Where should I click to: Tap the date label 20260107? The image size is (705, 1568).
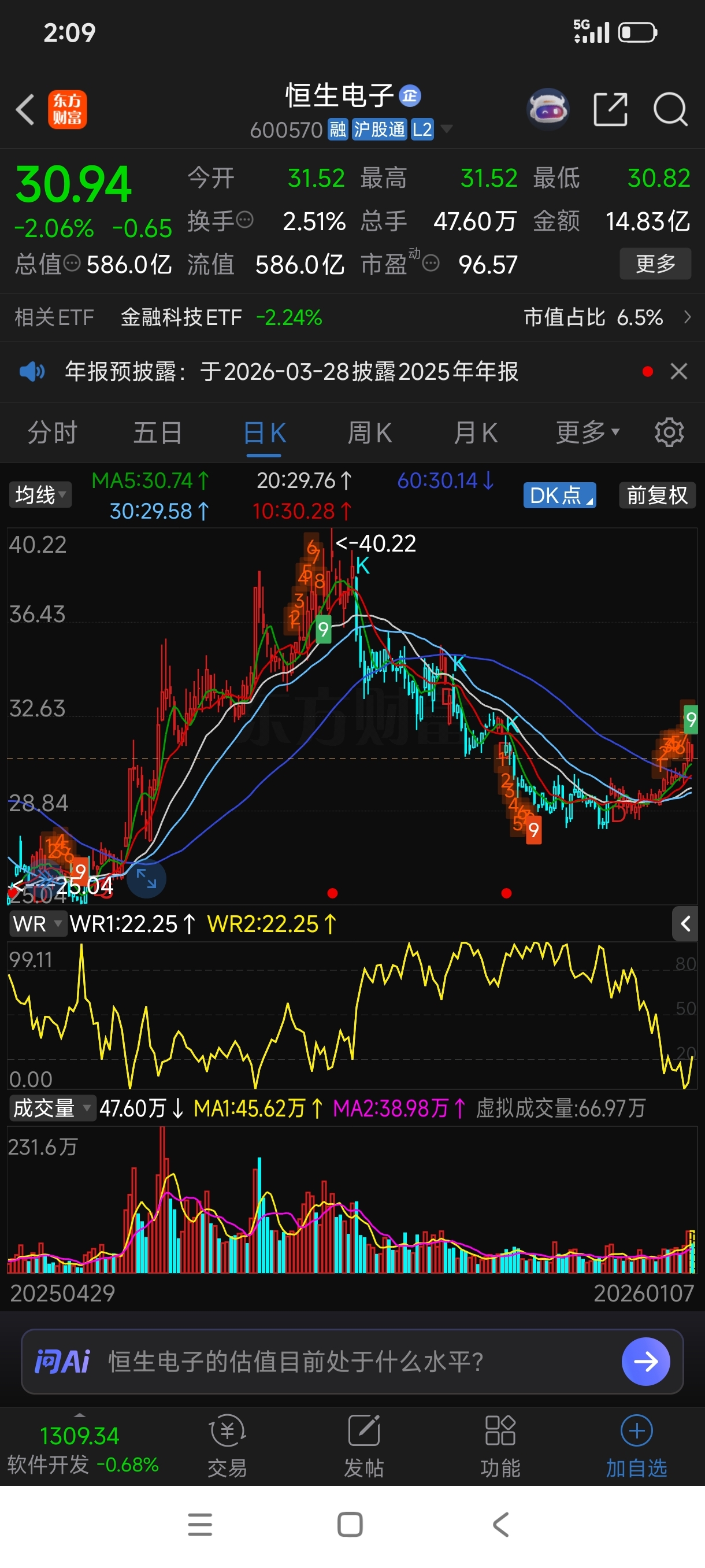pyautogui.click(x=643, y=1292)
